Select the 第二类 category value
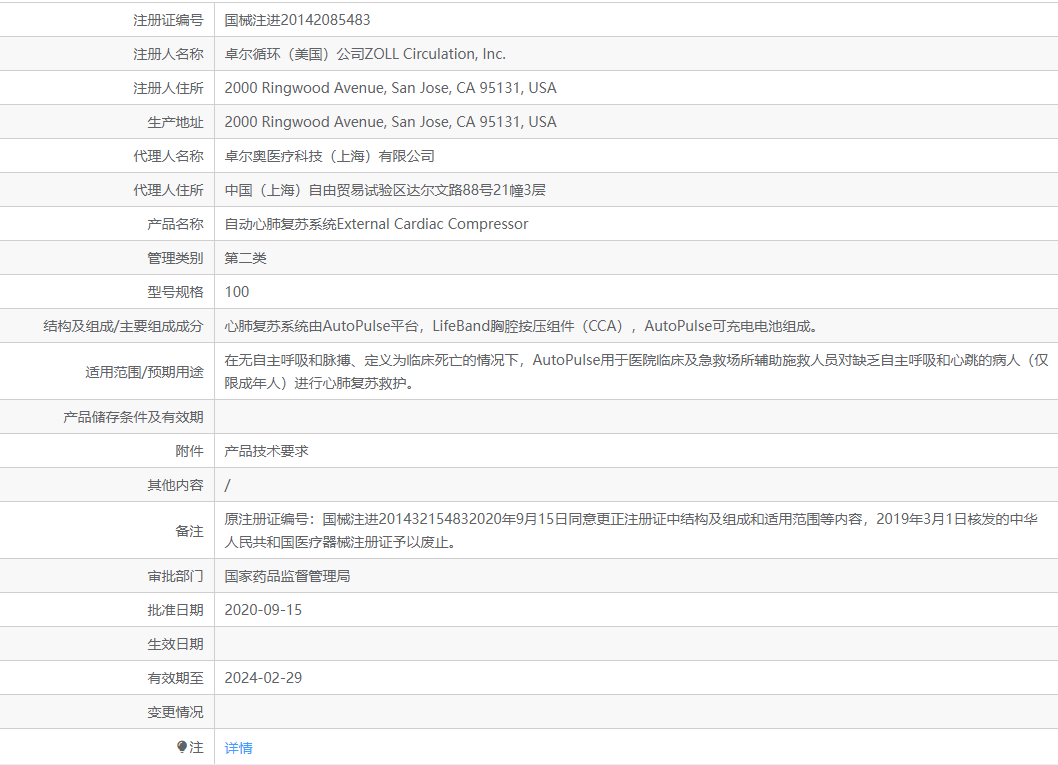The height and width of the screenshot is (765, 1058). tap(246, 258)
